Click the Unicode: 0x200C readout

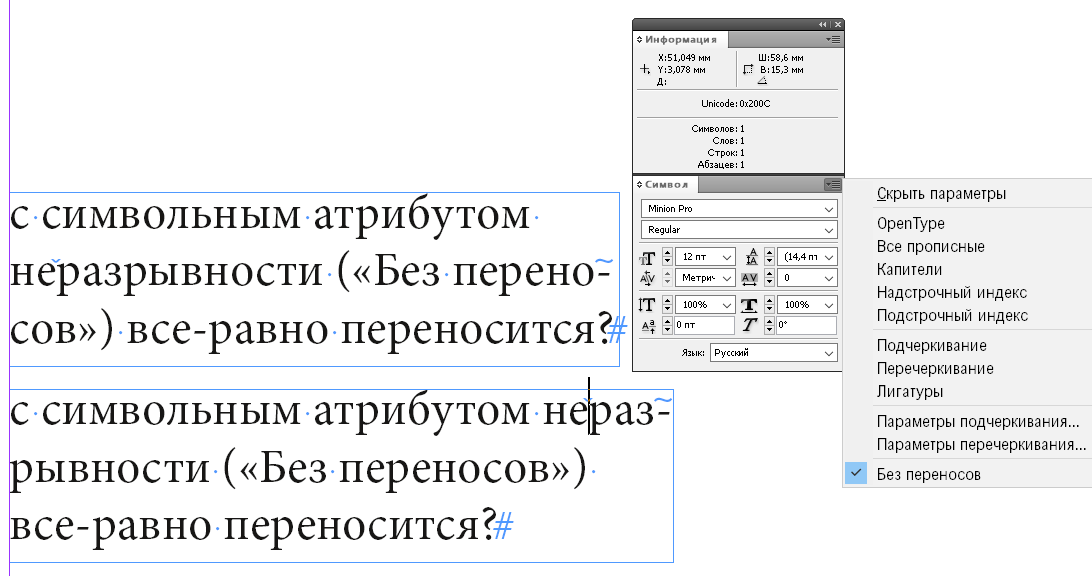[735, 104]
